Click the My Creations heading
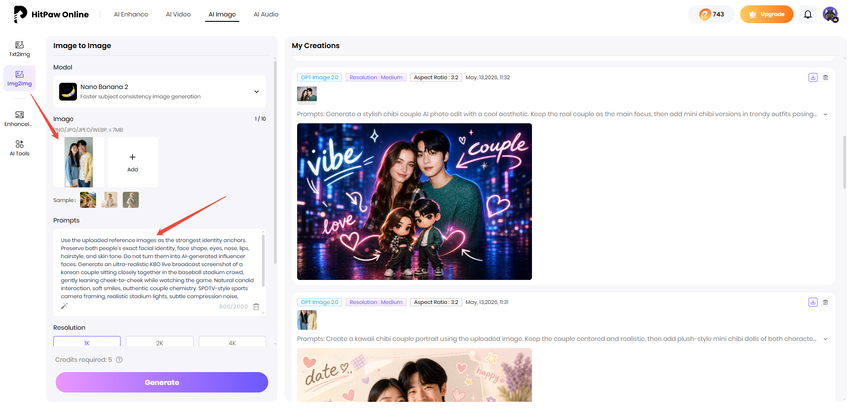The image size is (854, 409). 315,46
